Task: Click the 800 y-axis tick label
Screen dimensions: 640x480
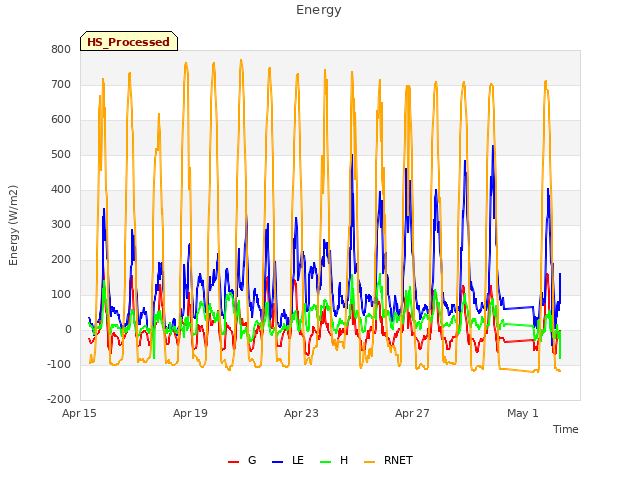Action: [61, 49]
